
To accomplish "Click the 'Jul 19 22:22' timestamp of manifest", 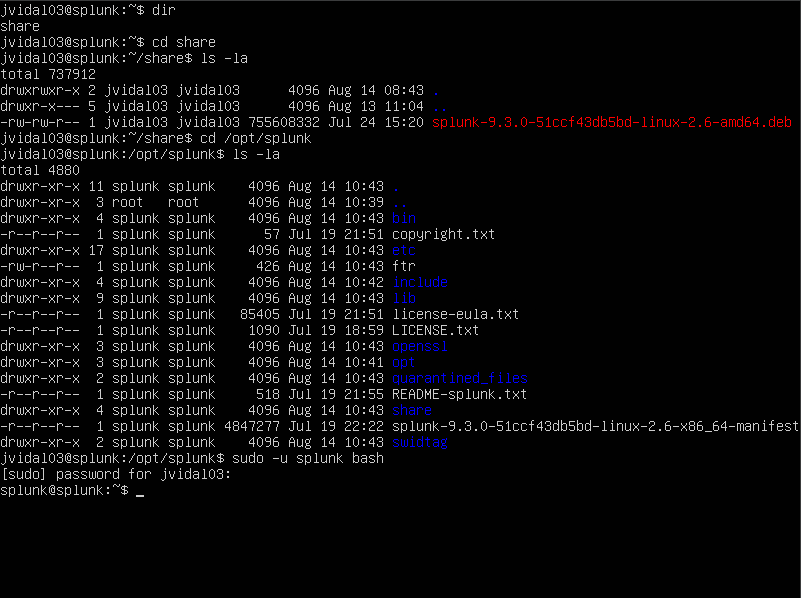I will (336, 426).
